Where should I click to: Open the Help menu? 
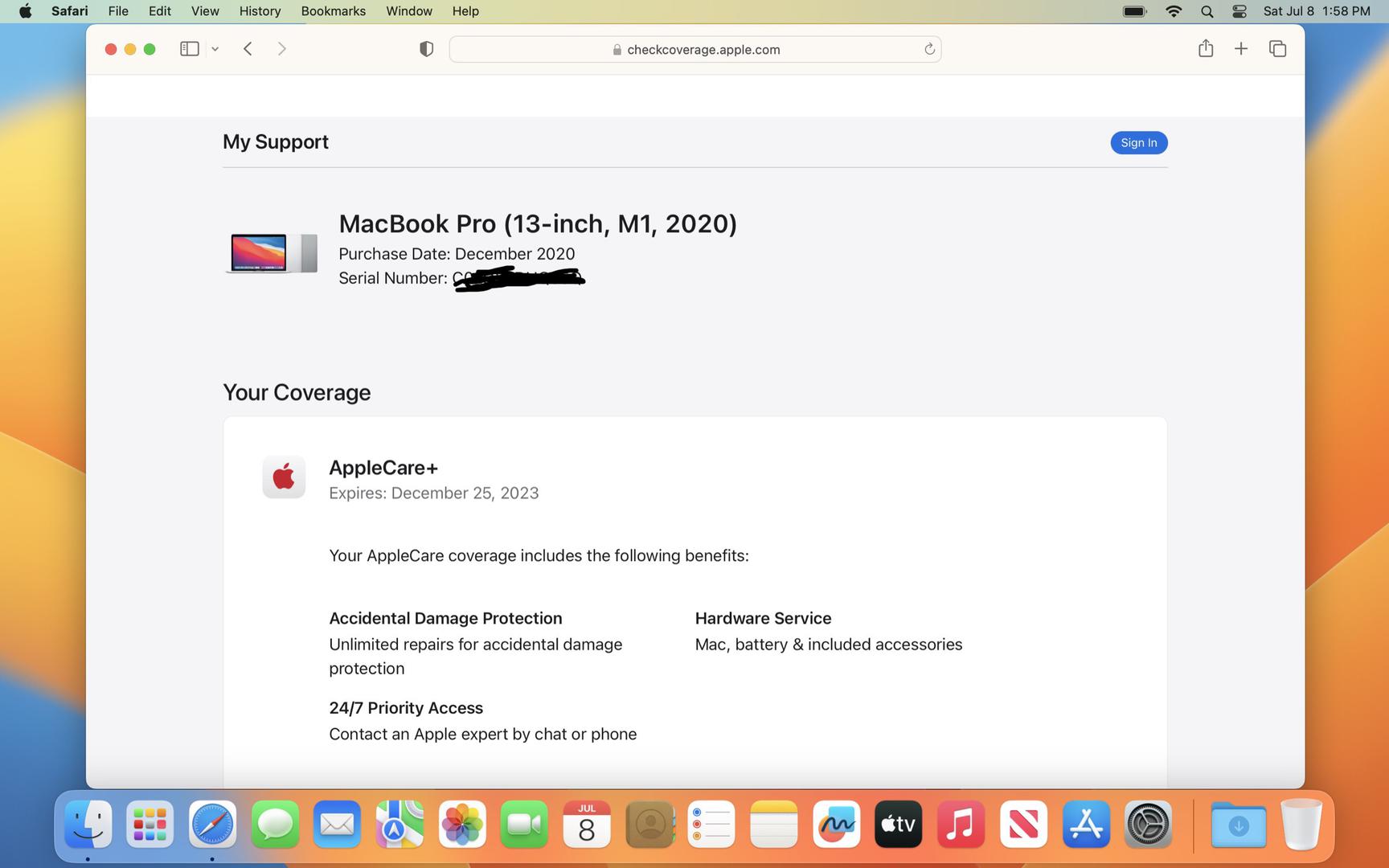click(465, 11)
